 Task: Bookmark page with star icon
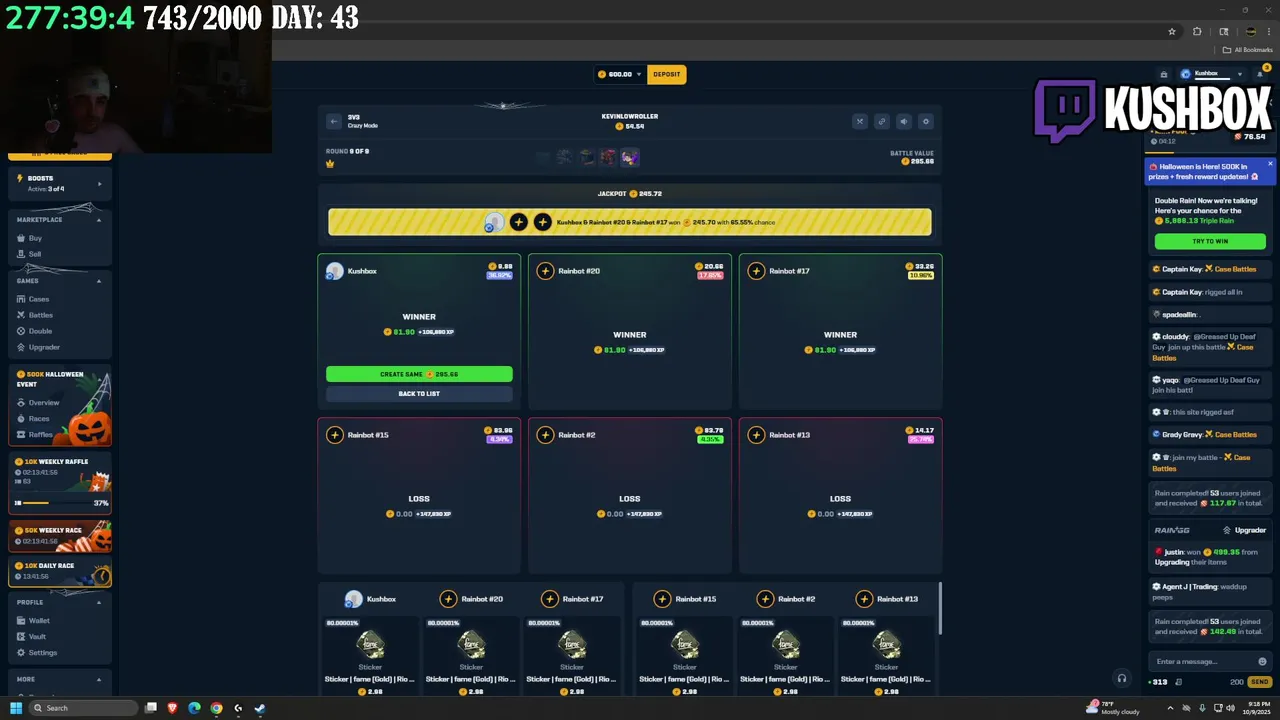[1172, 31]
